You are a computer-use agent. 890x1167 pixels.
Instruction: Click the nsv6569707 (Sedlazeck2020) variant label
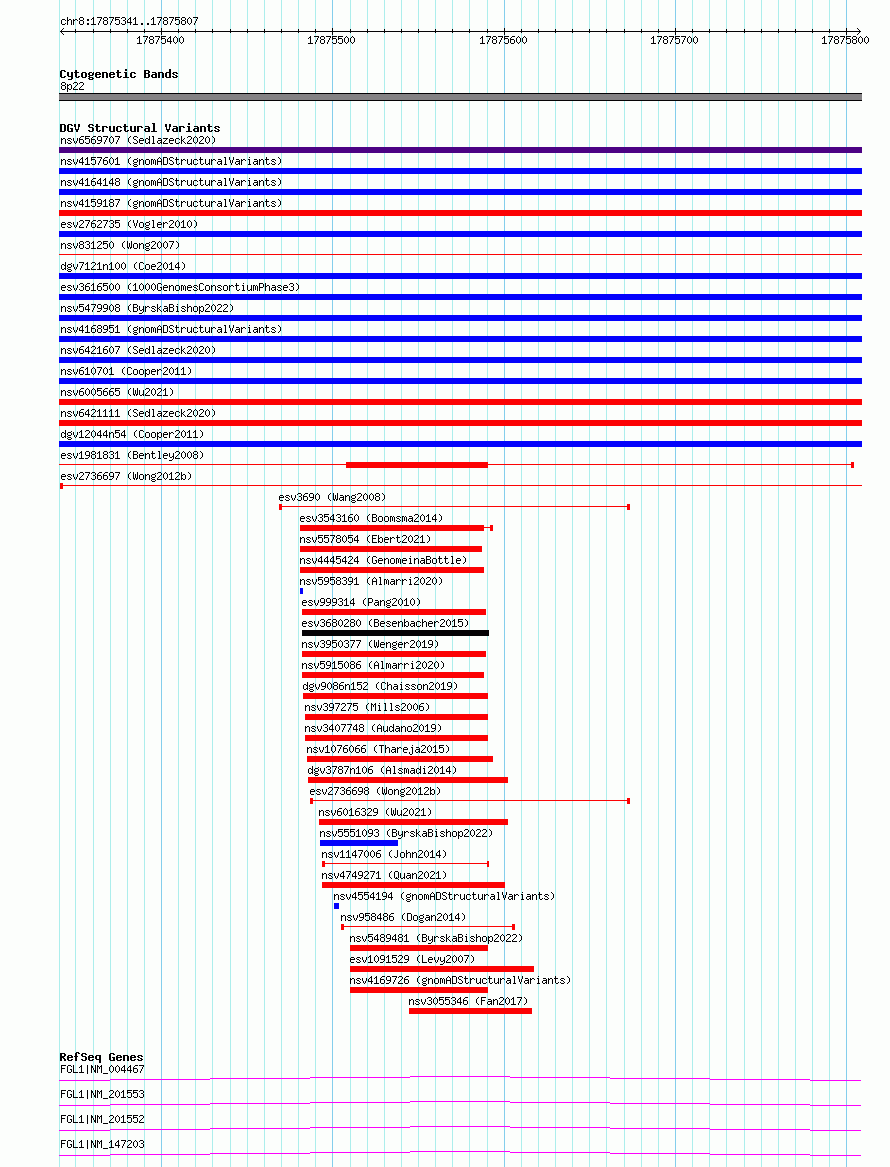point(138,140)
